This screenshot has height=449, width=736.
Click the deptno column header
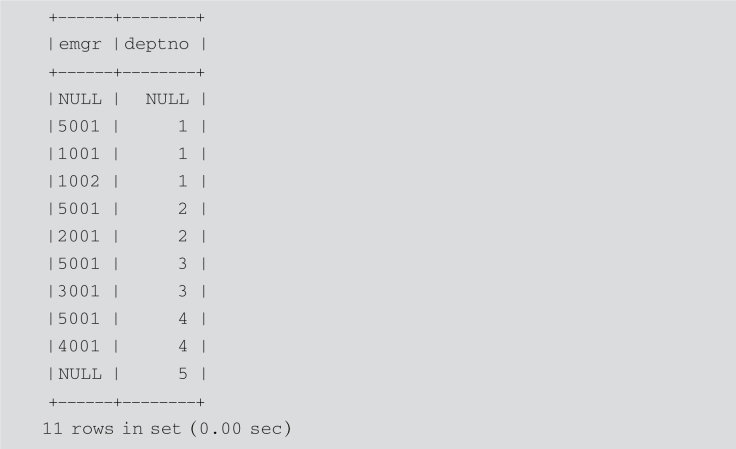tap(156, 45)
